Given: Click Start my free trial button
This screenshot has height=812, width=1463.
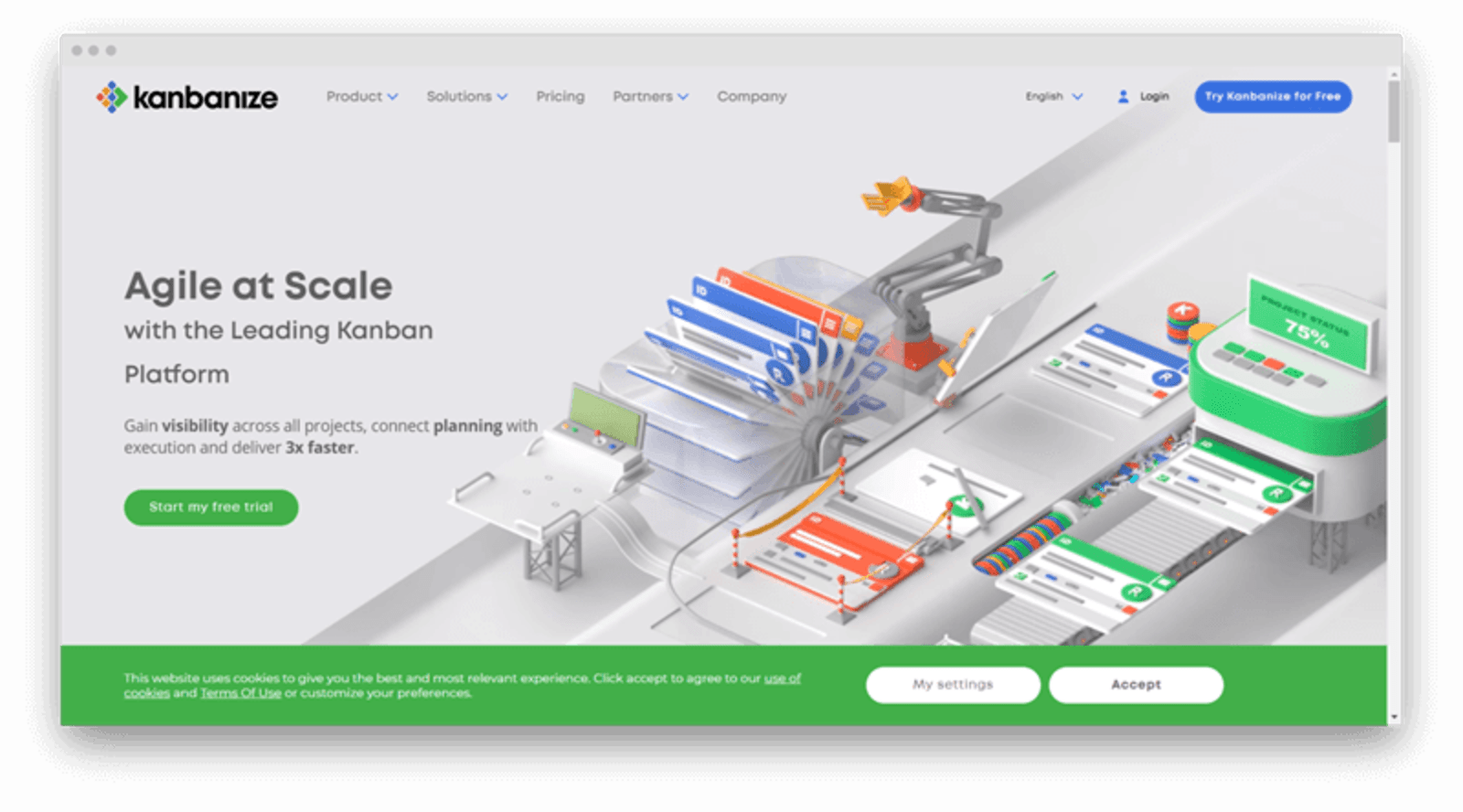Looking at the screenshot, I should pyautogui.click(x=211, y=507).
